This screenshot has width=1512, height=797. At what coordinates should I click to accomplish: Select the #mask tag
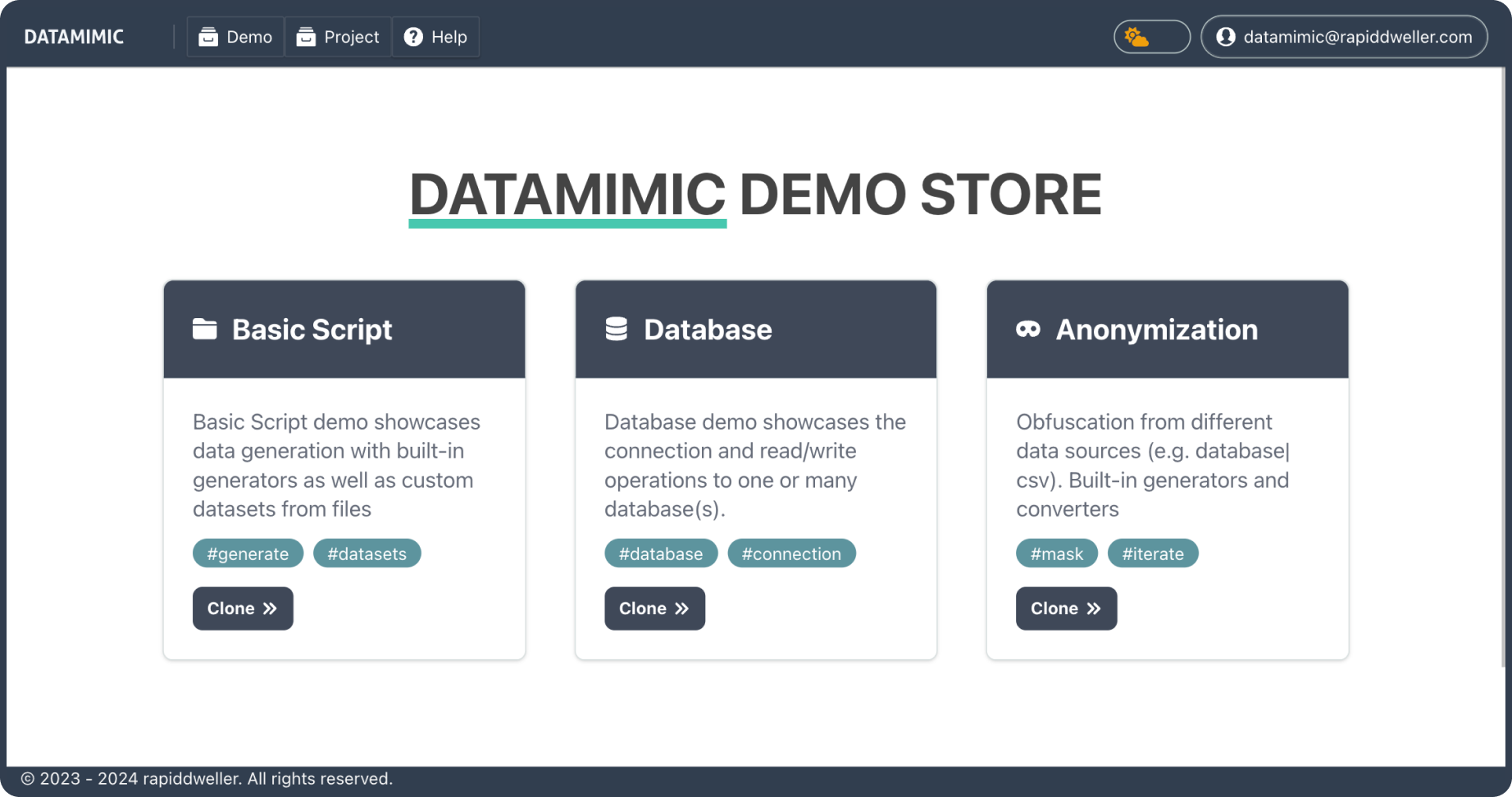[1056, 553]
